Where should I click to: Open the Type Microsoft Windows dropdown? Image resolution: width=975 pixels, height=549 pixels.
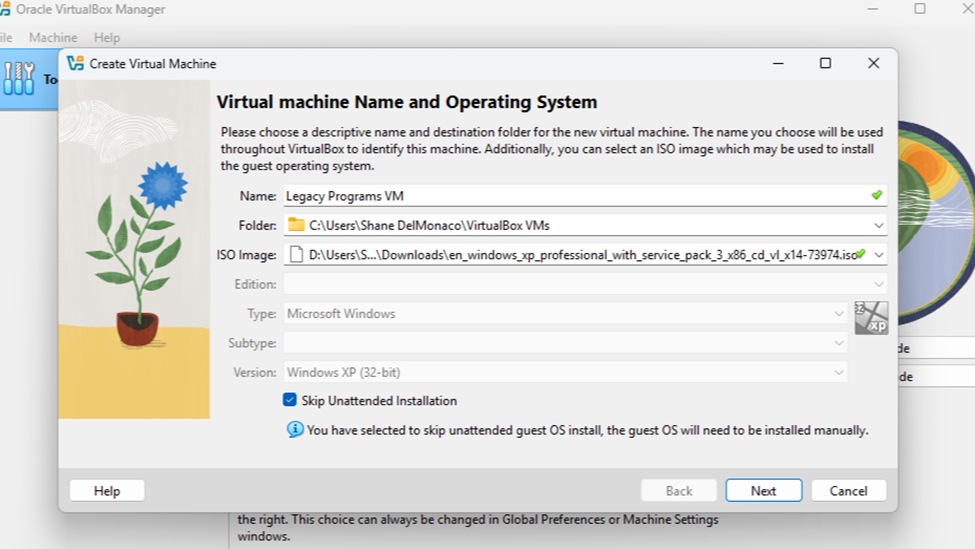point(839,314)
